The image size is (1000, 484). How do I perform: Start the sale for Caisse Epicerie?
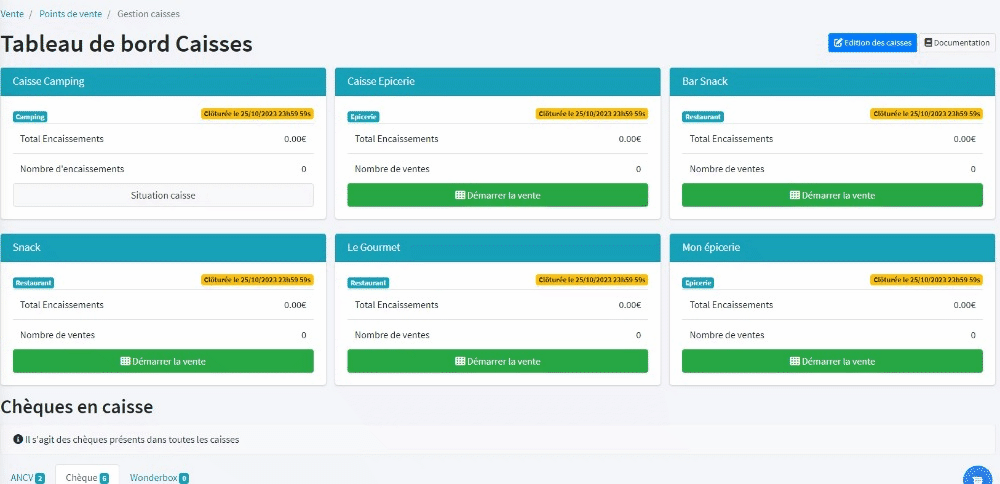tap(497, 195)
